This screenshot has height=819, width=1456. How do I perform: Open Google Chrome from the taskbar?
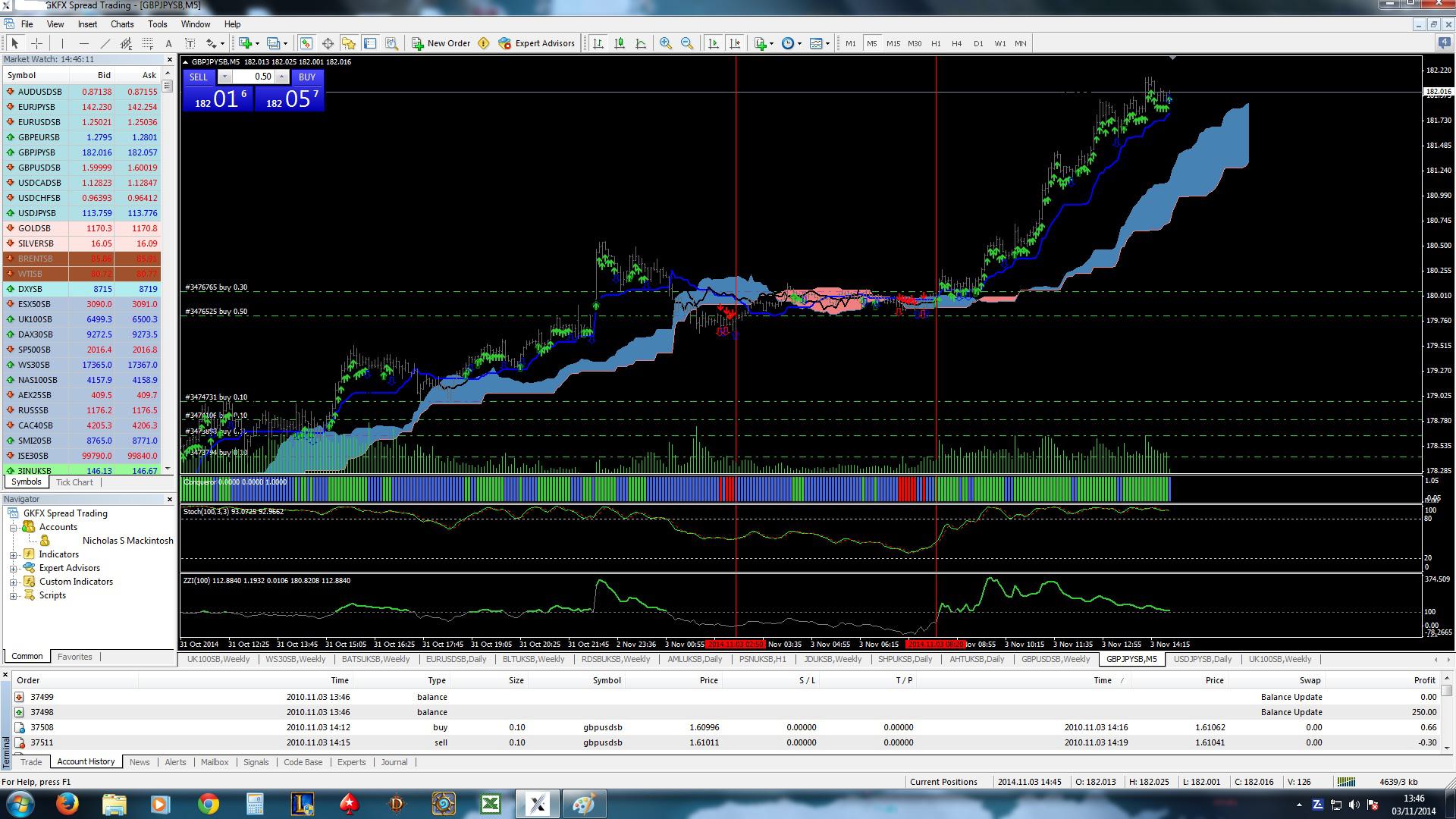pyautogui.click(x=208, y=803)
